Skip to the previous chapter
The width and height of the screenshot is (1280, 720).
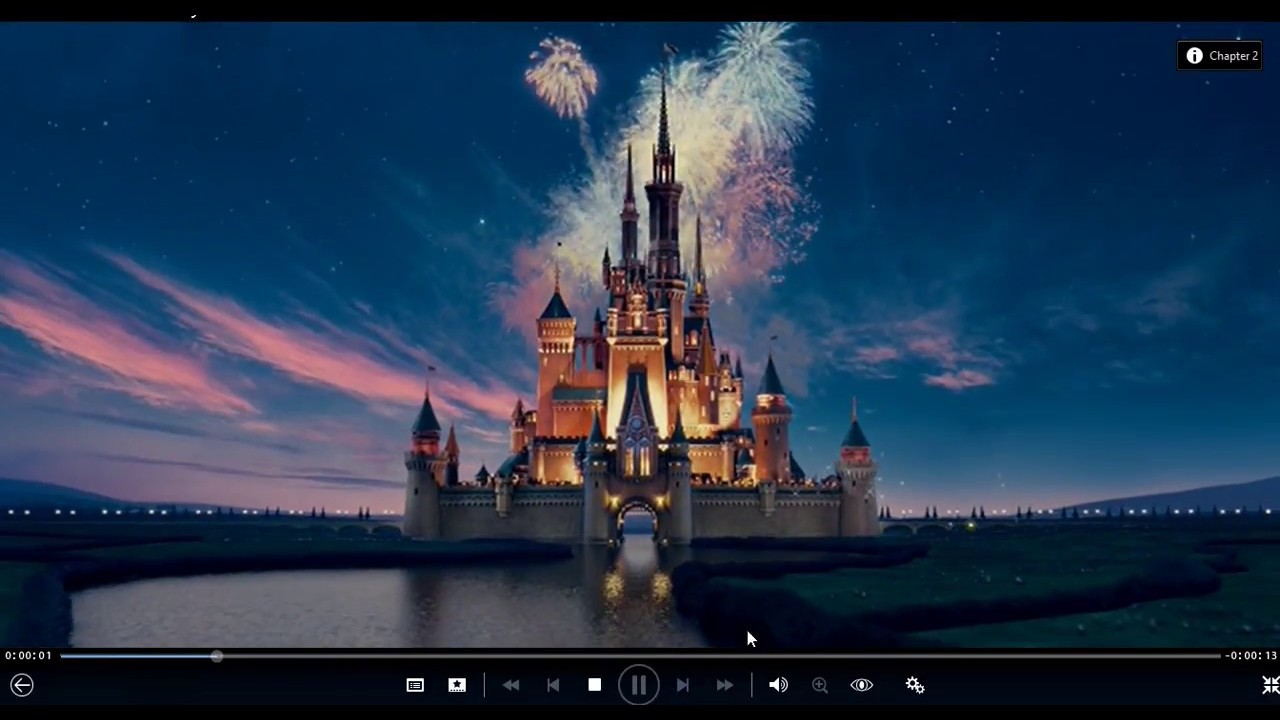point(553,685)
